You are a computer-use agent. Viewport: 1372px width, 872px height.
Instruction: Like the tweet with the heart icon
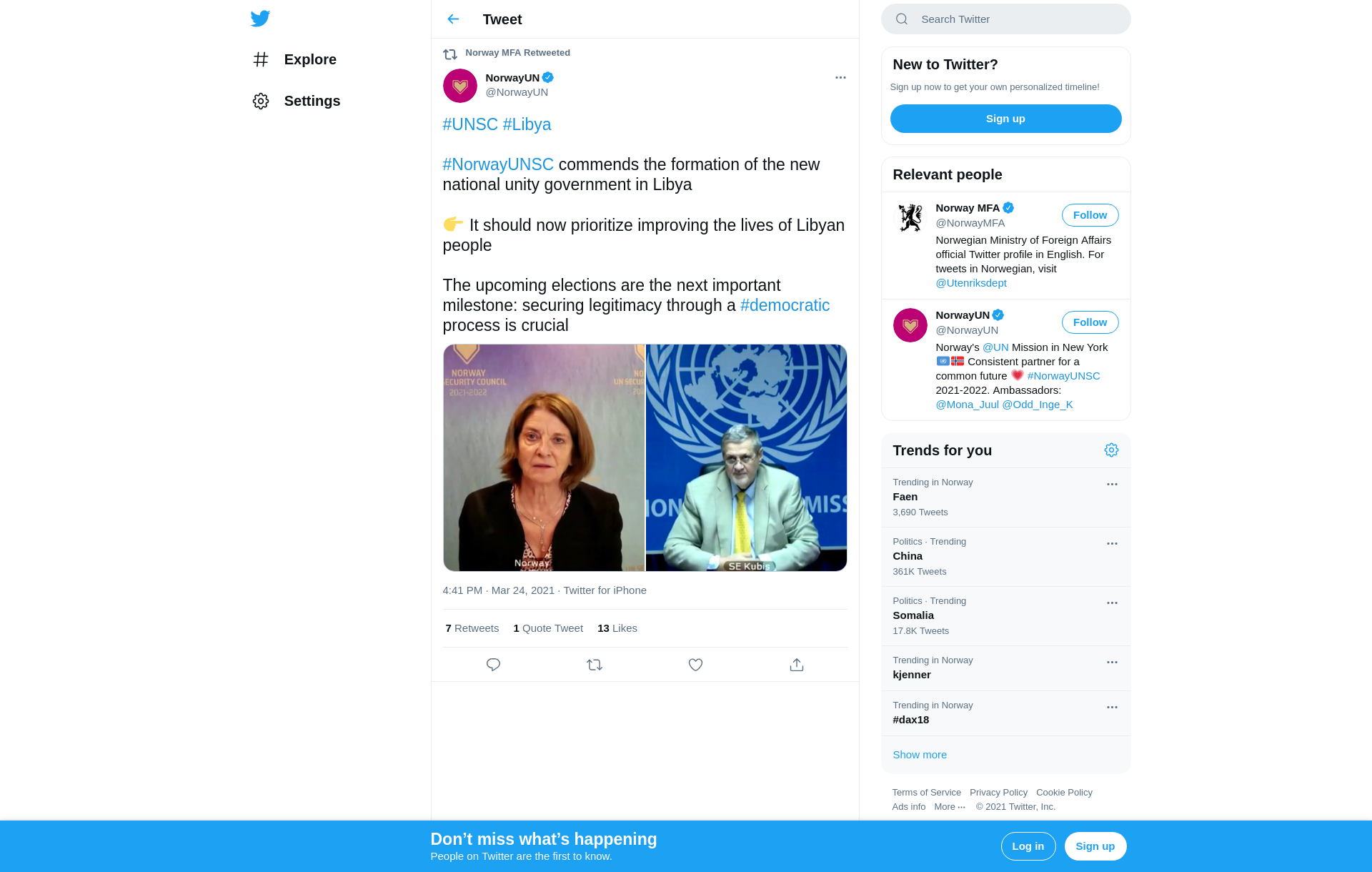point(695,665)
